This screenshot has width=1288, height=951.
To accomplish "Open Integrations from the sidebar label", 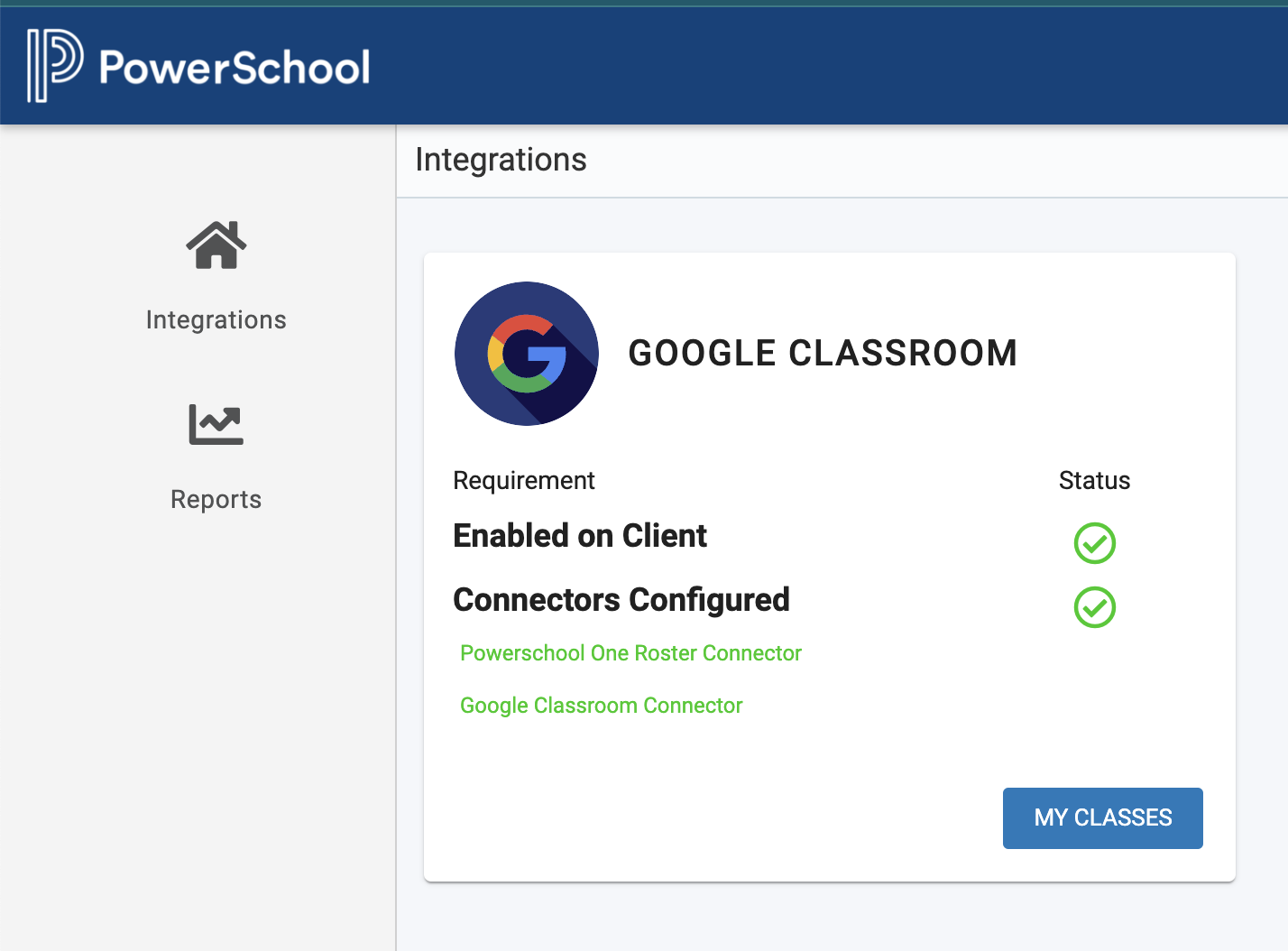I will click(216, 320).
